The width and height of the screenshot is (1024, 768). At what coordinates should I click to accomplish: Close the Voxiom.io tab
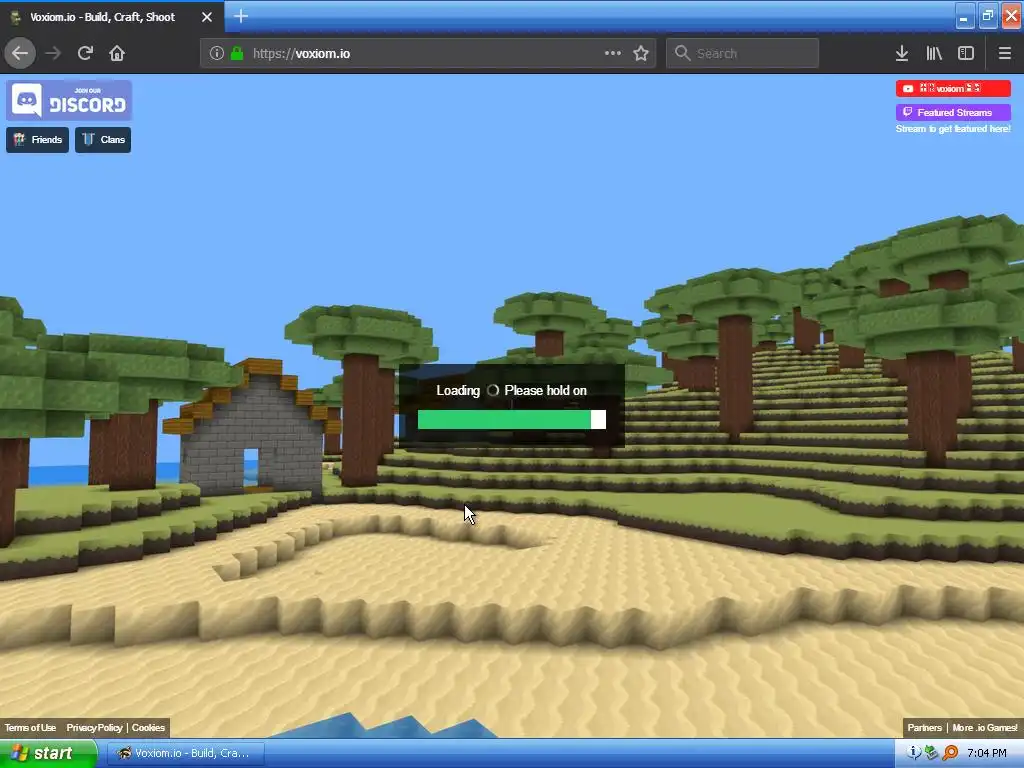[207, 17]
